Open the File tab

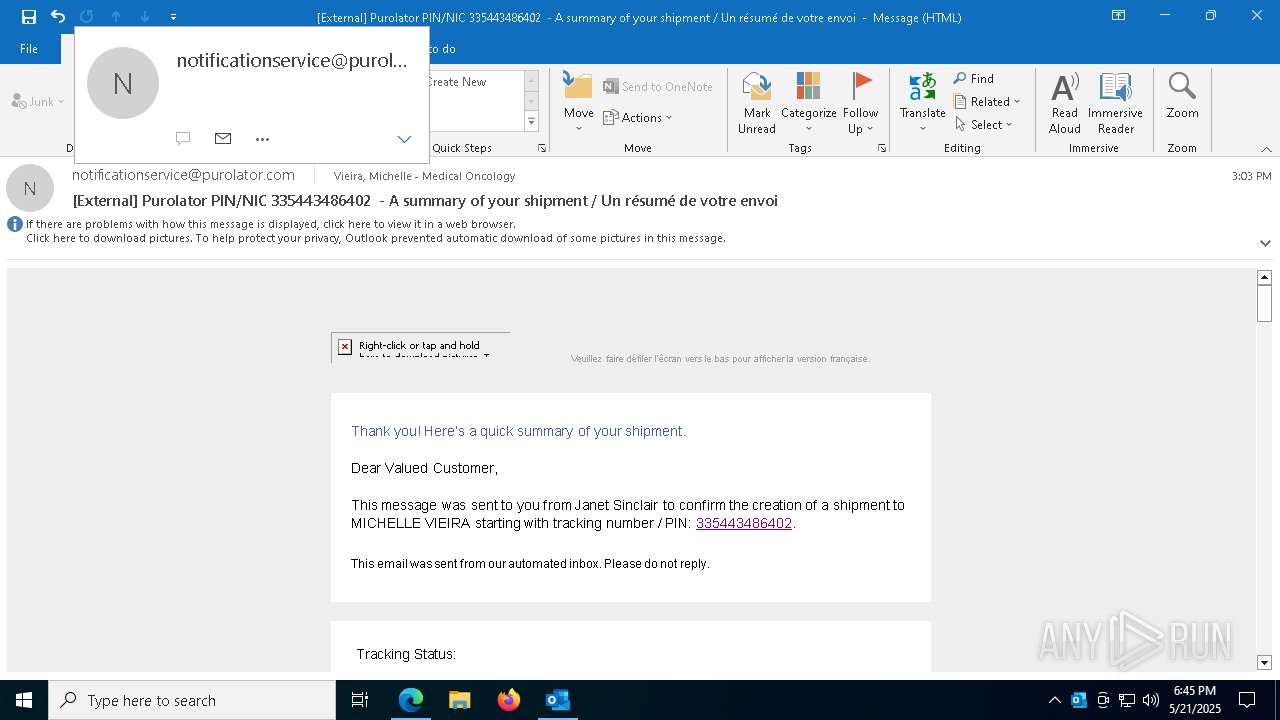(29, 48)
